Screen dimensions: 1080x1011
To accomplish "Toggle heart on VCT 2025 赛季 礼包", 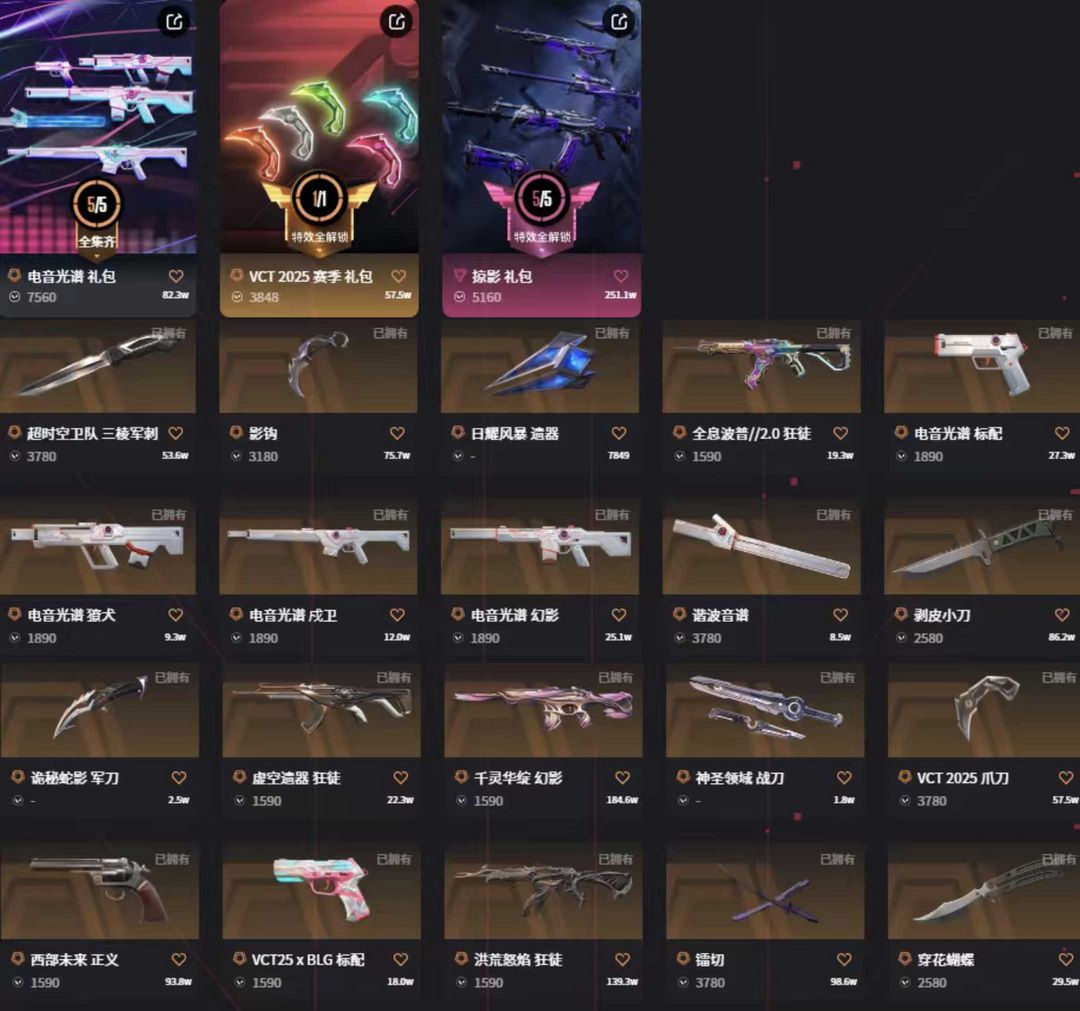I will pyautogui.click(x=398, y=276).
